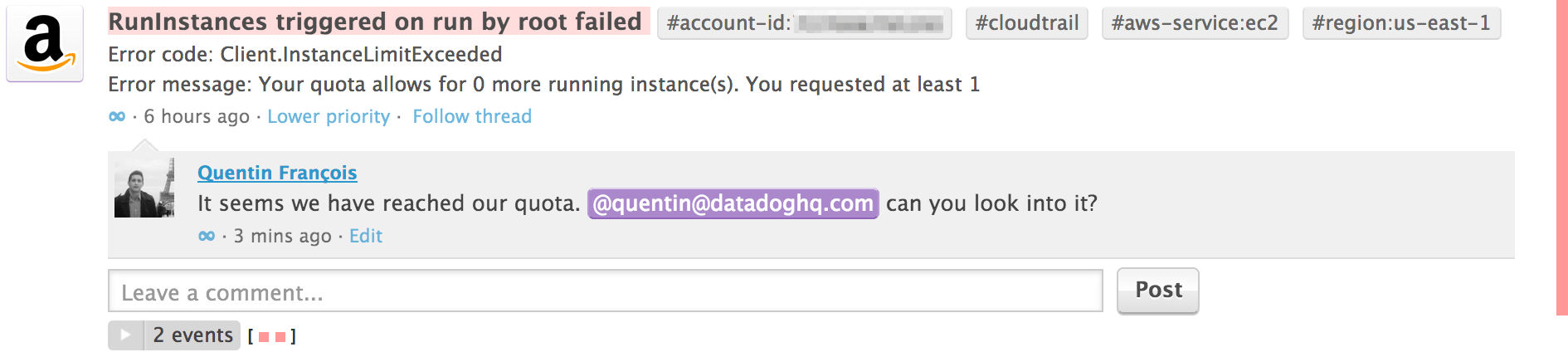
Task: Click Quentin François's profile avatar
Action: 144,188
